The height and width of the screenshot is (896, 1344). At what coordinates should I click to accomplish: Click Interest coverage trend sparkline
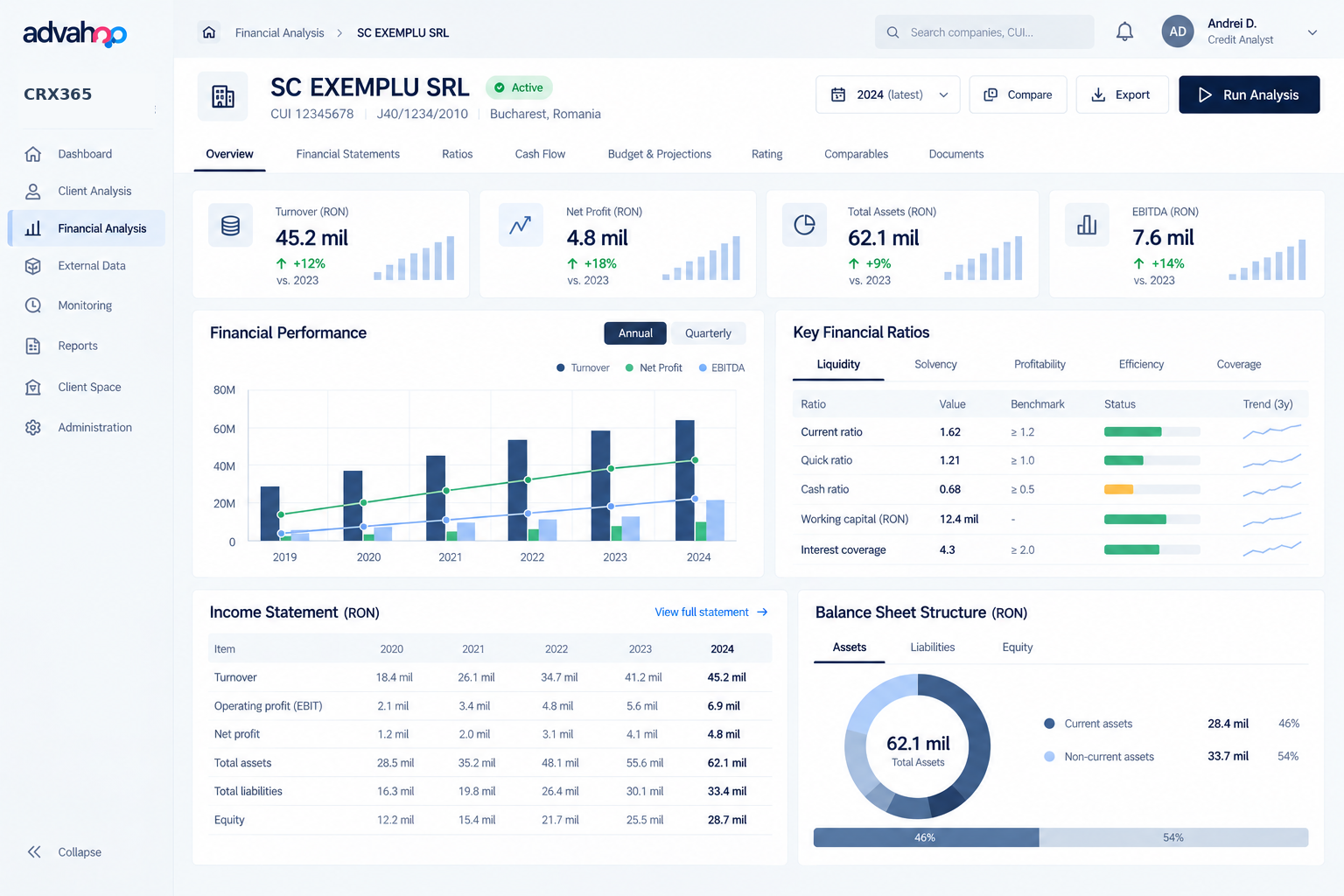click(1272, 549)
